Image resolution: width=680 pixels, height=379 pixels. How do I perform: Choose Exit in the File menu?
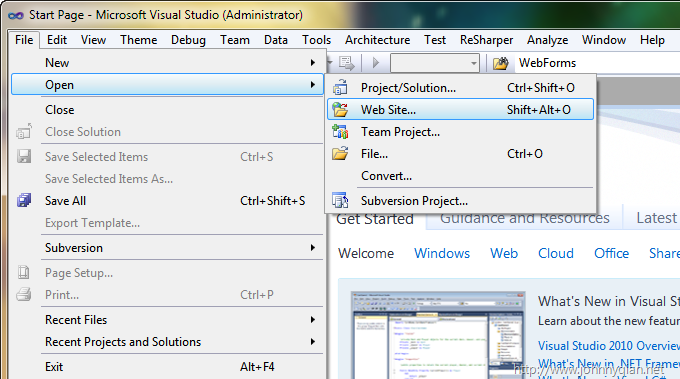(167, 367)
